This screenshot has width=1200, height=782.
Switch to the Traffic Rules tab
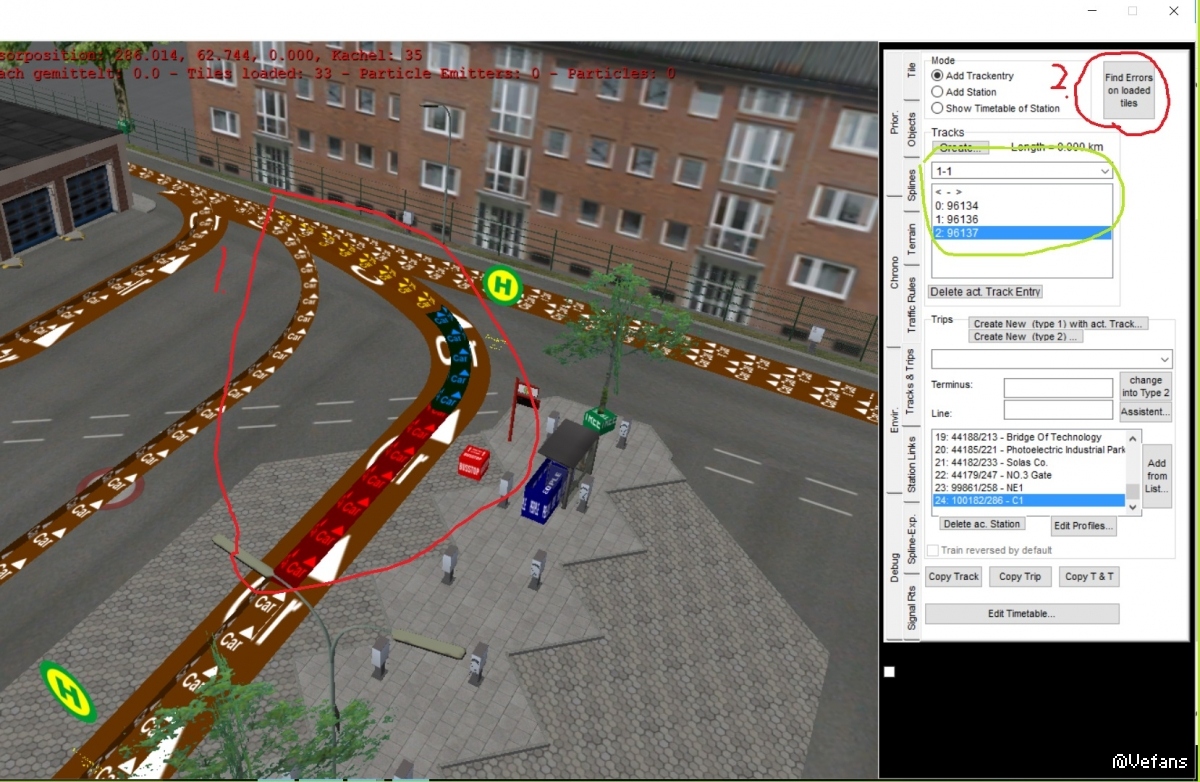pyautogui.click(x=911, y=305)
